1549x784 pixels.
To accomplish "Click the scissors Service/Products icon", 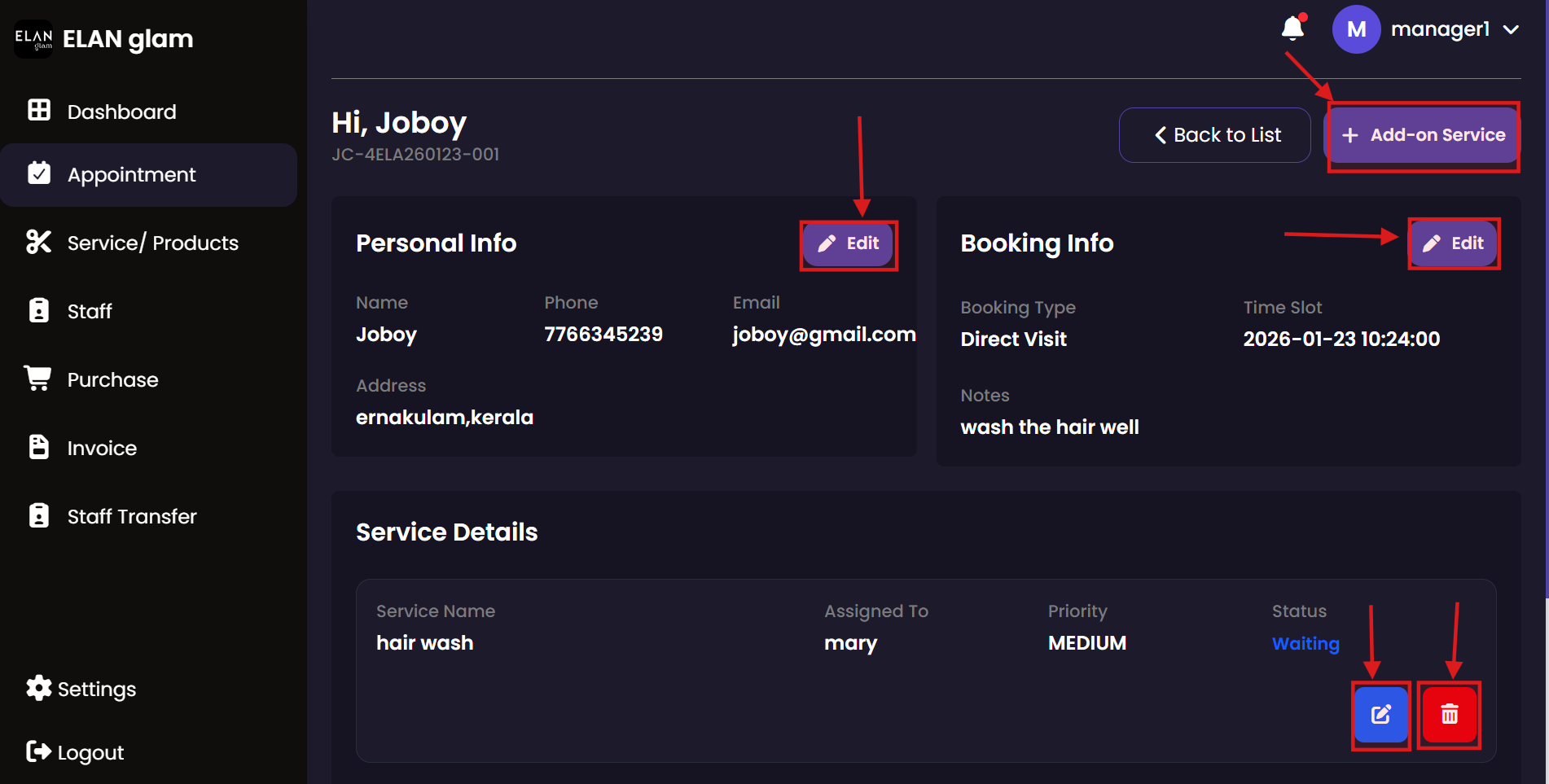I will coord(39,242).
